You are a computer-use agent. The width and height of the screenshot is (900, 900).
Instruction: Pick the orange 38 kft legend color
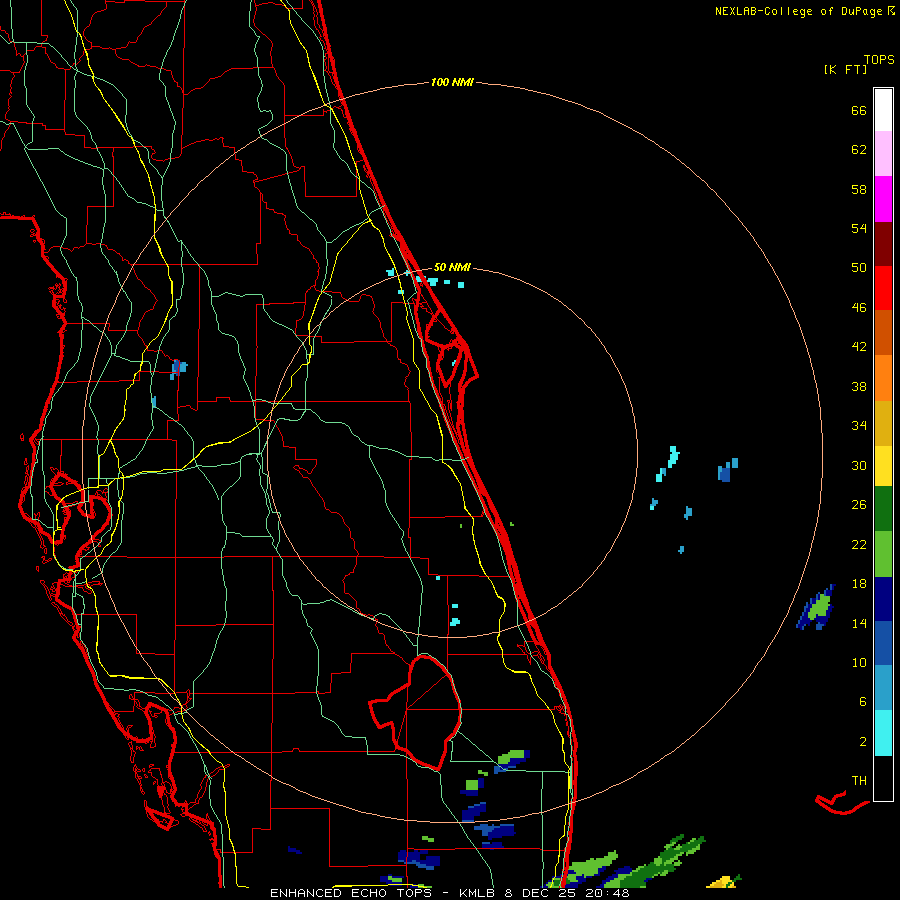pos(883,378)
